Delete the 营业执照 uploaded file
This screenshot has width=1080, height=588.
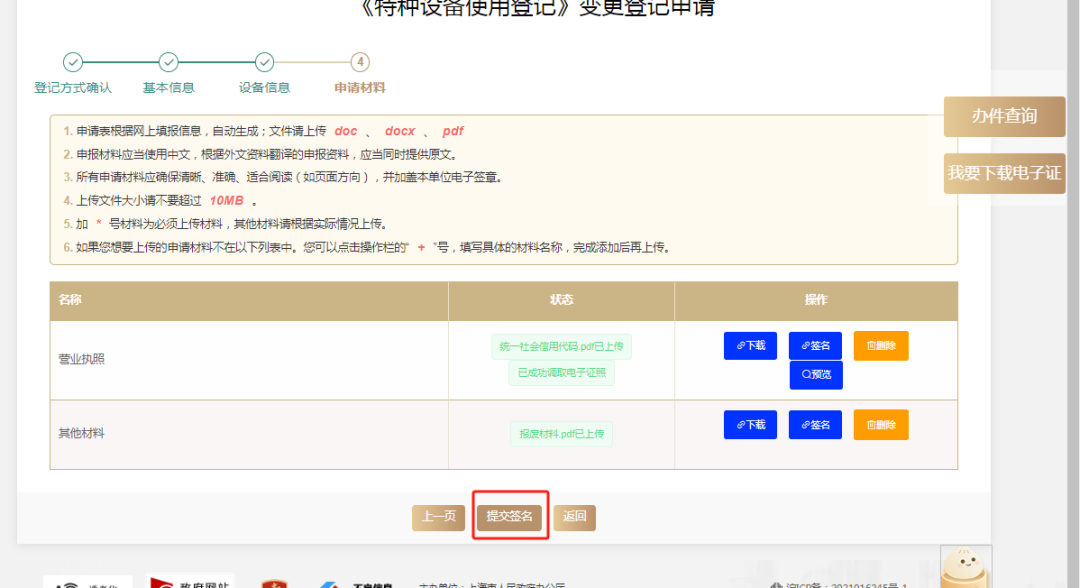[880, 345]
